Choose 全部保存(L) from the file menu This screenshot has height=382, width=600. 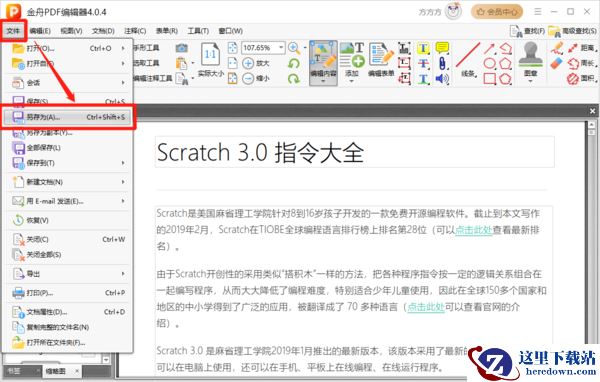tap(68, 148)
